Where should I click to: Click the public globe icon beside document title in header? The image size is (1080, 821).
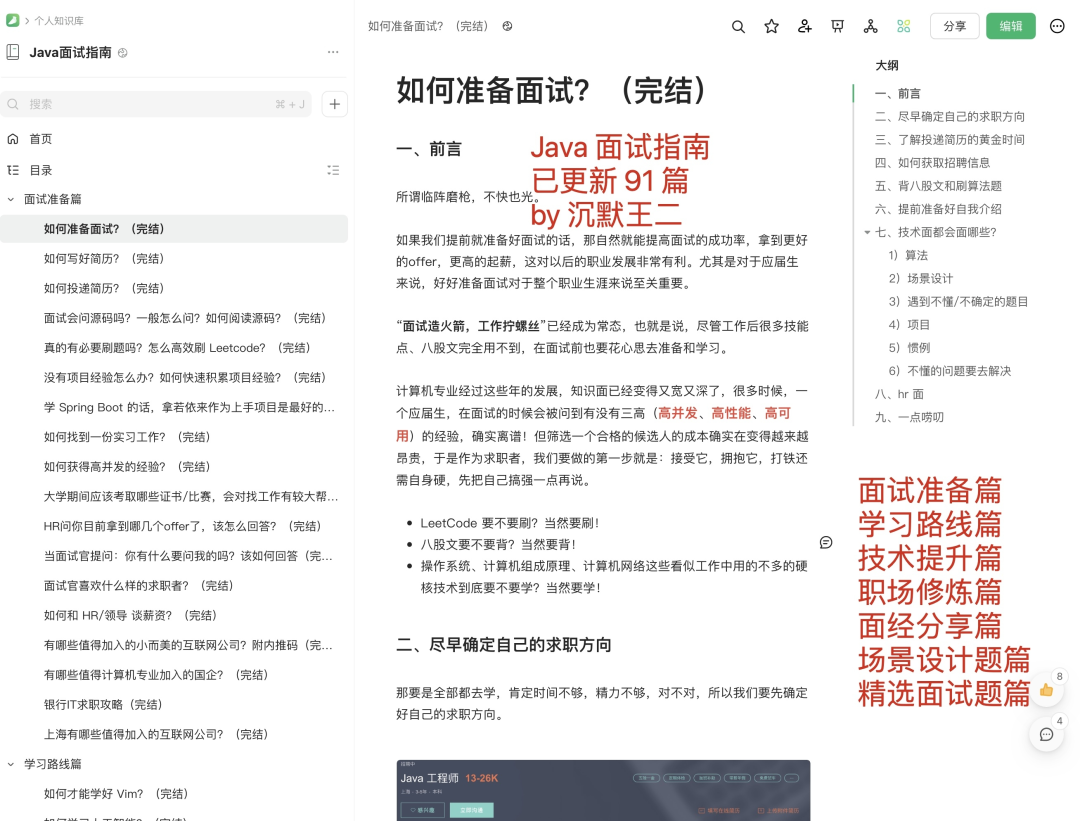click(508, 26)
